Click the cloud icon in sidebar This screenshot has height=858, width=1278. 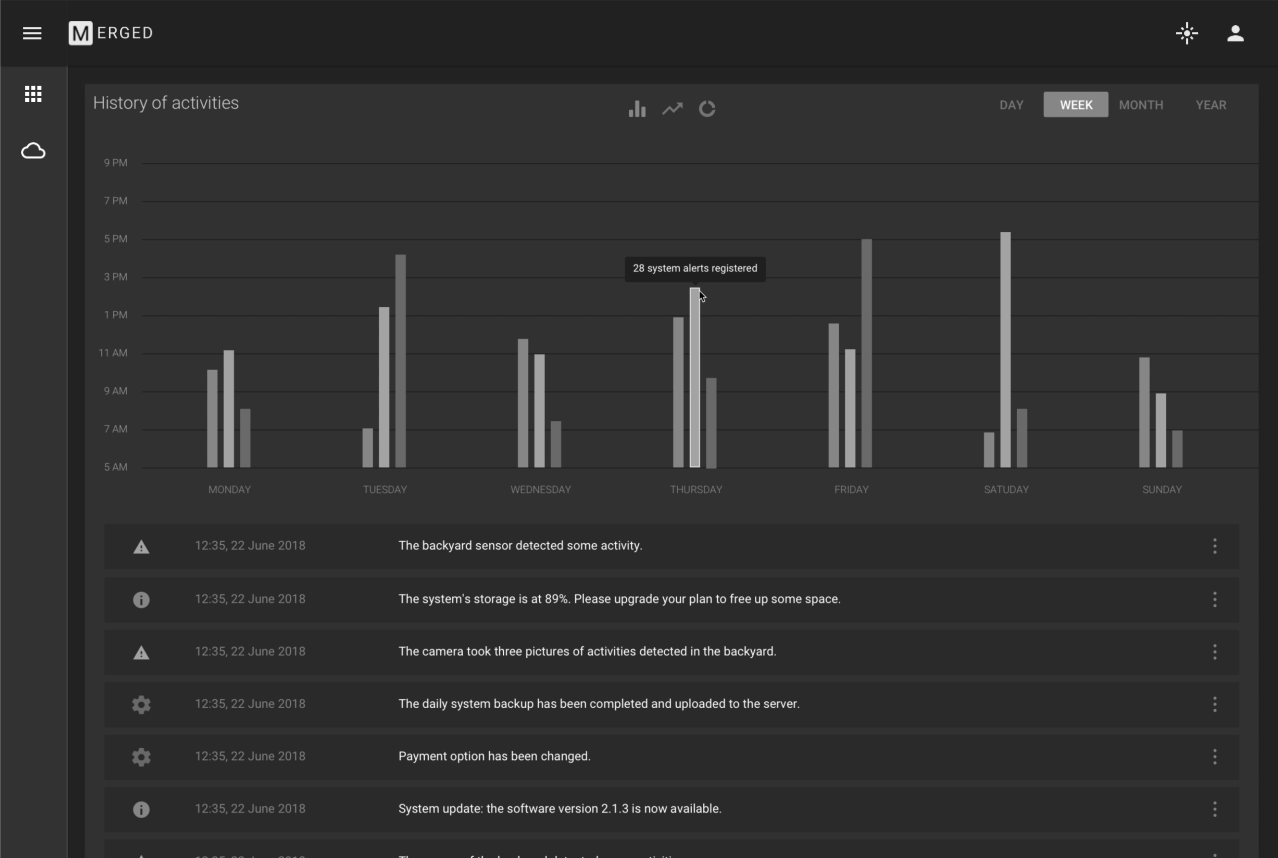(33, 151)
